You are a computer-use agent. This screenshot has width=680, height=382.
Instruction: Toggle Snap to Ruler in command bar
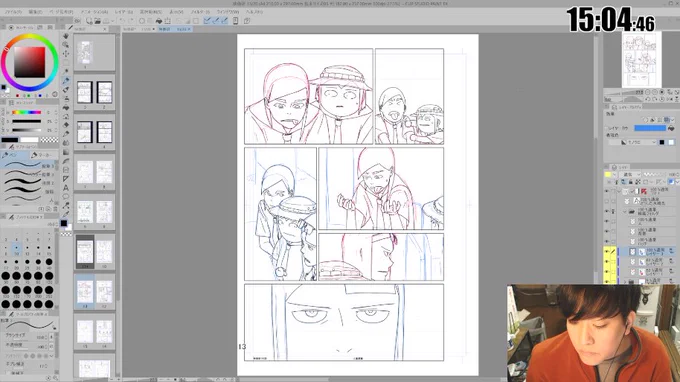[207, 20]
